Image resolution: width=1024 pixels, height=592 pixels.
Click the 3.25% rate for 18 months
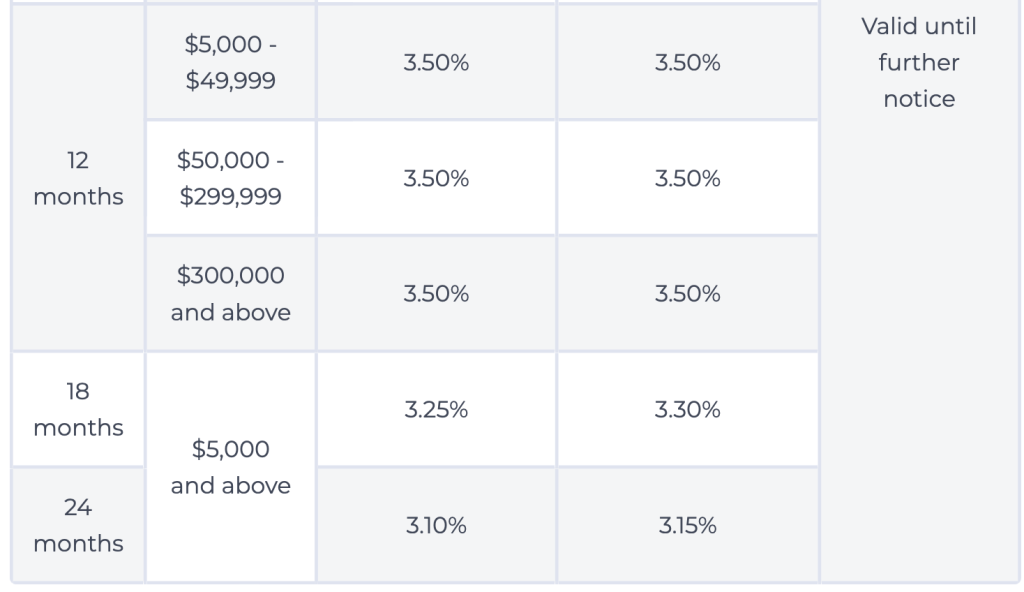point(436,410)
